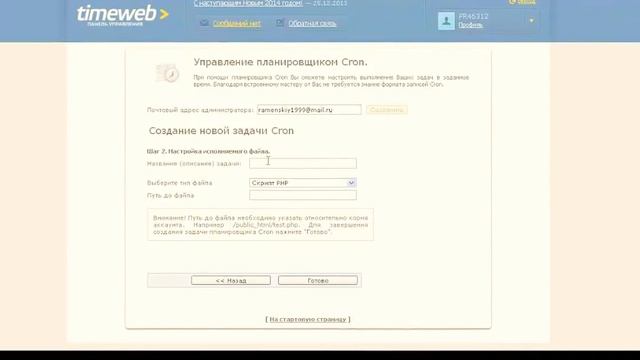Click the feedback icon in header
Viewport: 640px width, 360px height.
pos(280,23)
